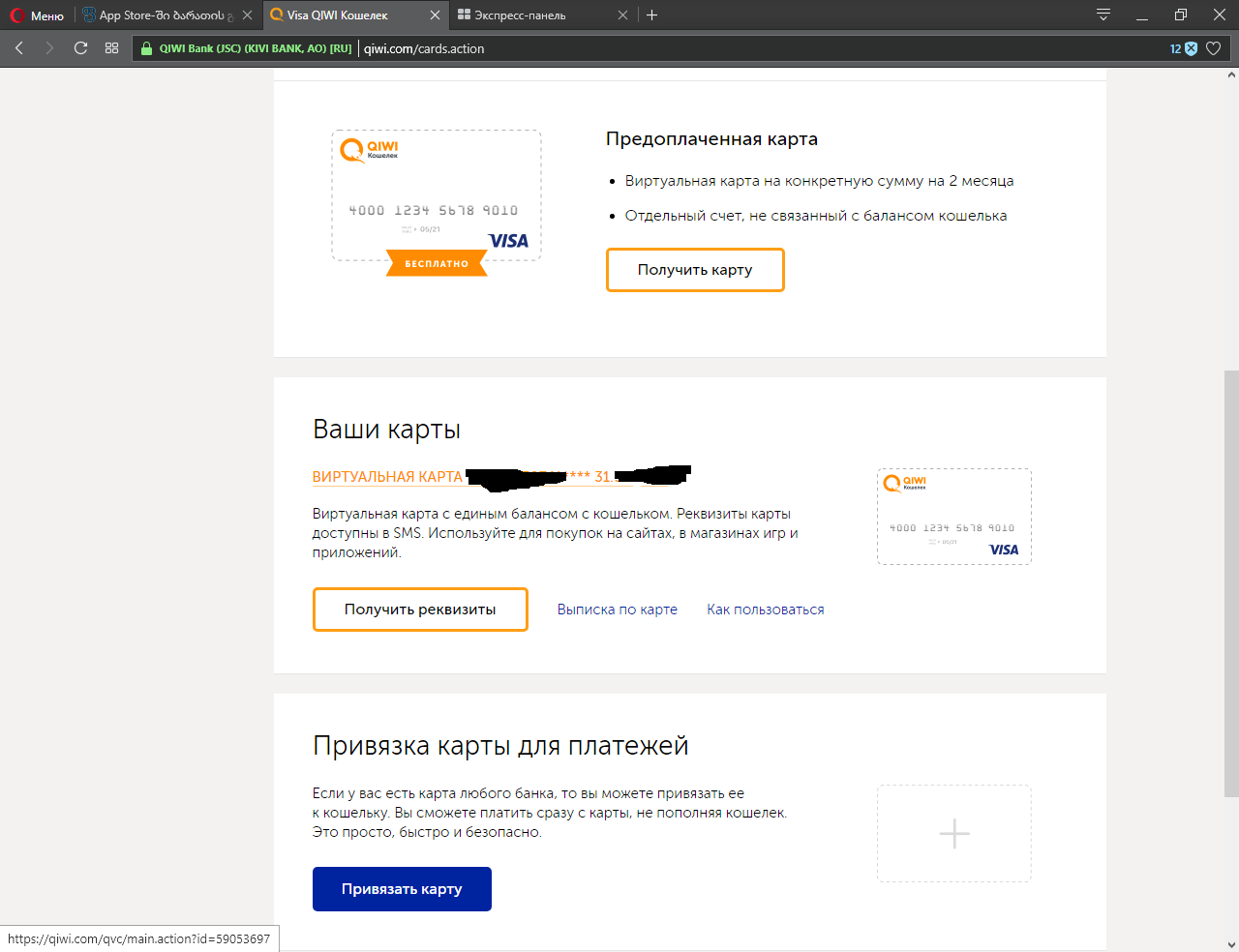Click the Привязка карты для платежей heading
Screen dimensions: 1239x952
500,746
